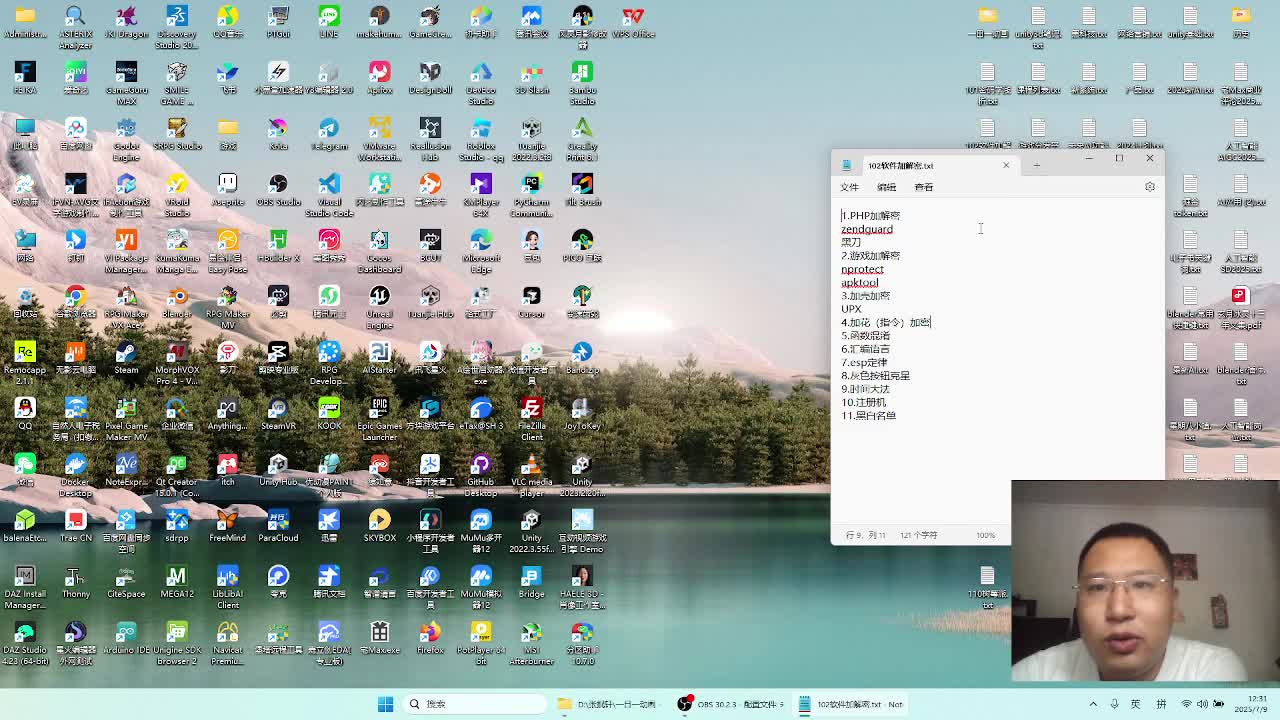
Task: Click the UPX line in Notepad
Action: pos(851,309)
